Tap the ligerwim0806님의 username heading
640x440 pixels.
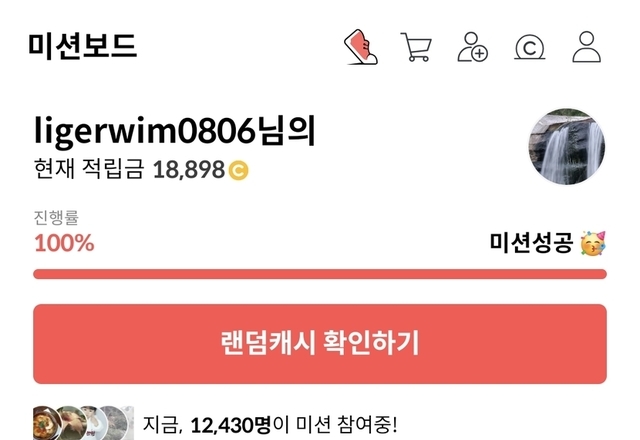click(175, 131)
